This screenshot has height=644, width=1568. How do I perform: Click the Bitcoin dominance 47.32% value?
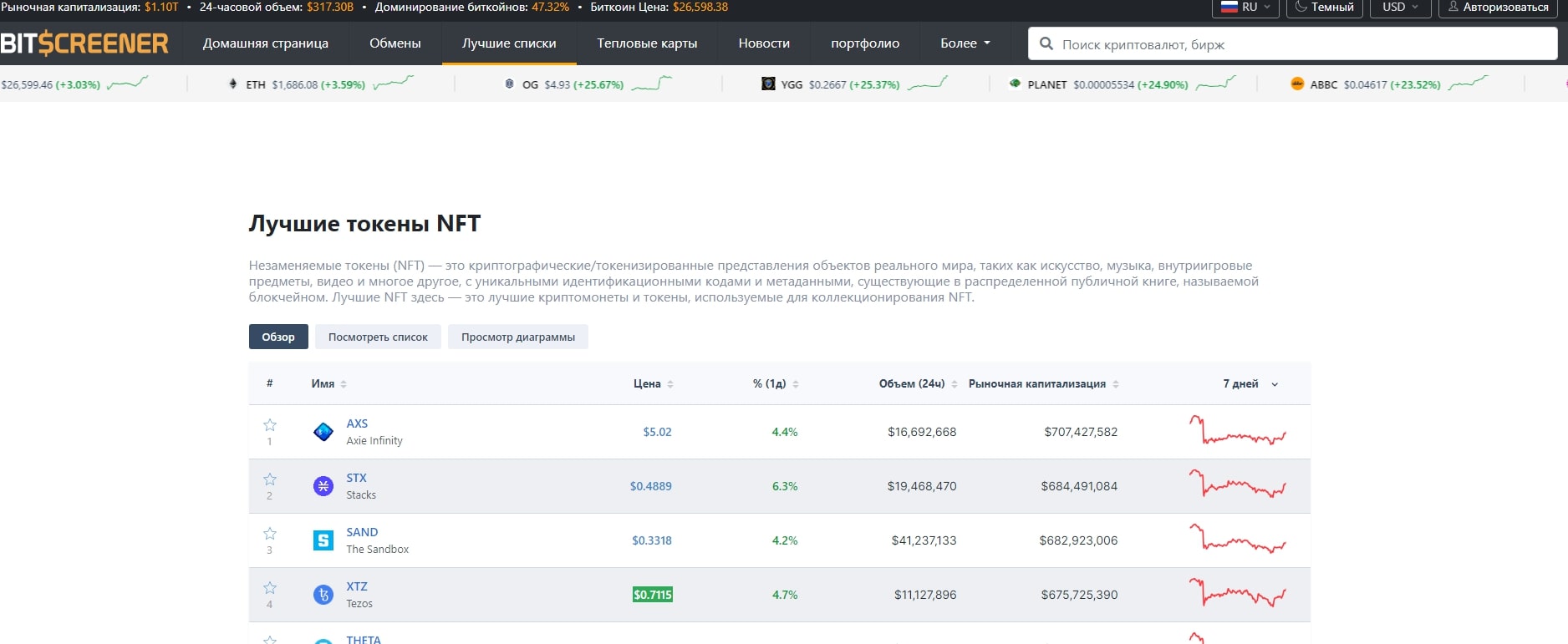point(550,7)
